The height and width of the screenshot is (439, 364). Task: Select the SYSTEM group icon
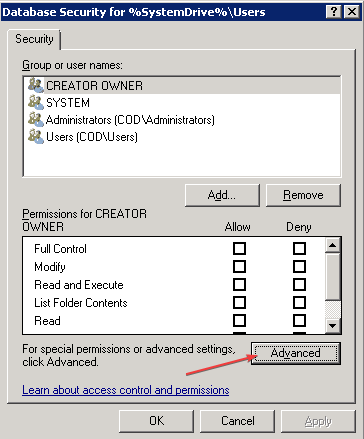click(x=36, y=102)
